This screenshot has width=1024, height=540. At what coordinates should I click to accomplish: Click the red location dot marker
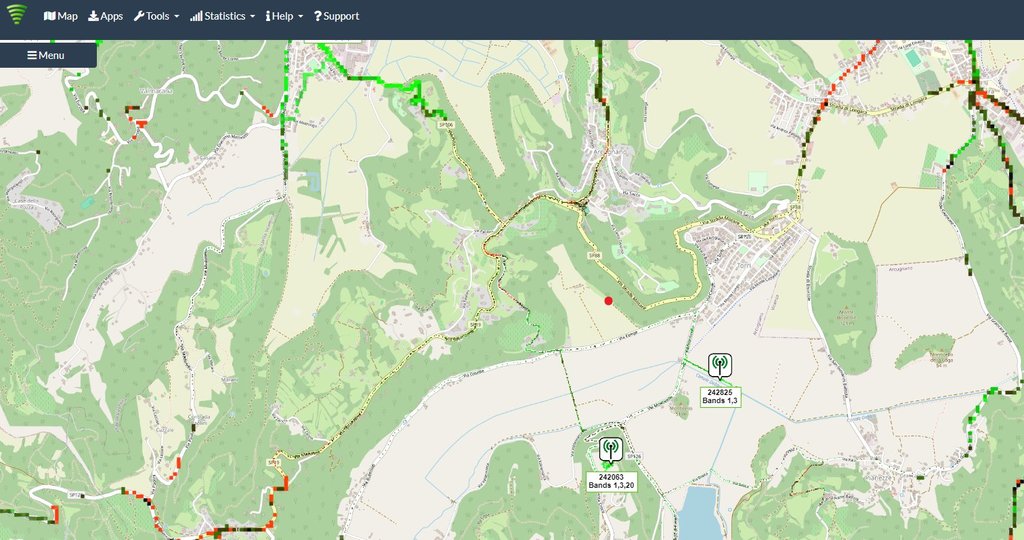(x=609, y=301)
